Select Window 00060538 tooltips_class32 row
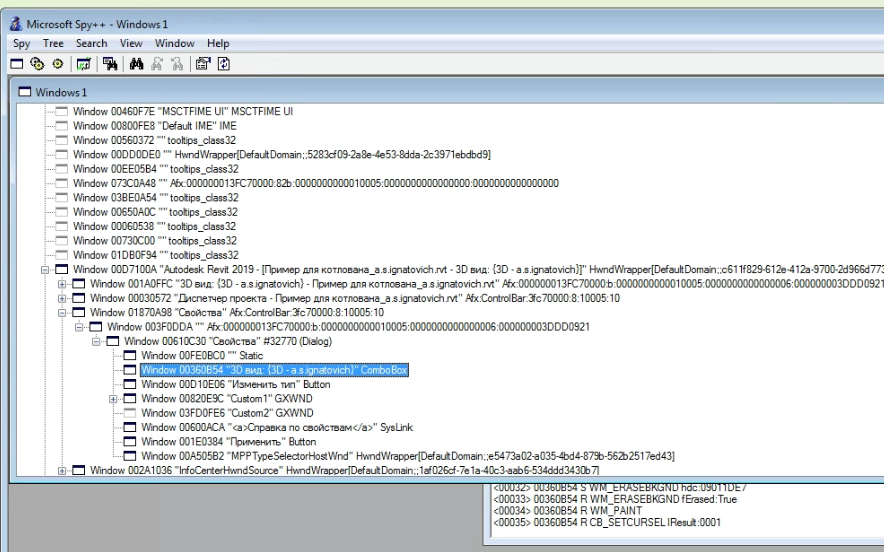The image size is (884, 552). click(x=154, y=227)
